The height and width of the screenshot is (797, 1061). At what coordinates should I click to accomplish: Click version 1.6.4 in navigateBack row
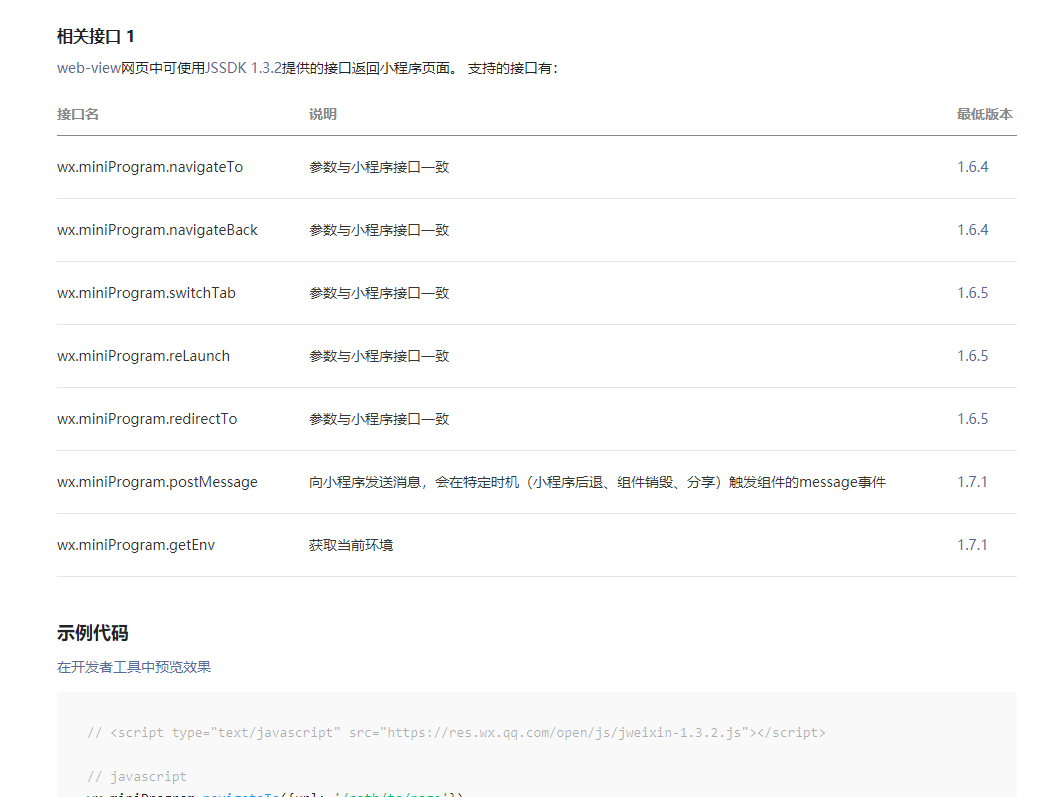coord(972,230)
